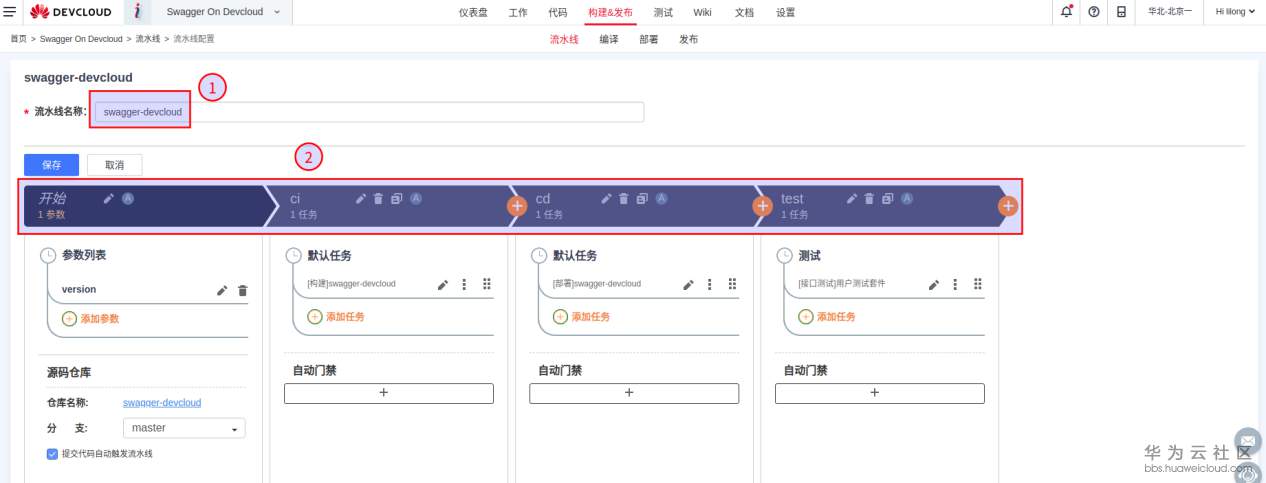1266x483 pixels.
Task: Click the A badge on 开始 stage
Action: (128, 199)
